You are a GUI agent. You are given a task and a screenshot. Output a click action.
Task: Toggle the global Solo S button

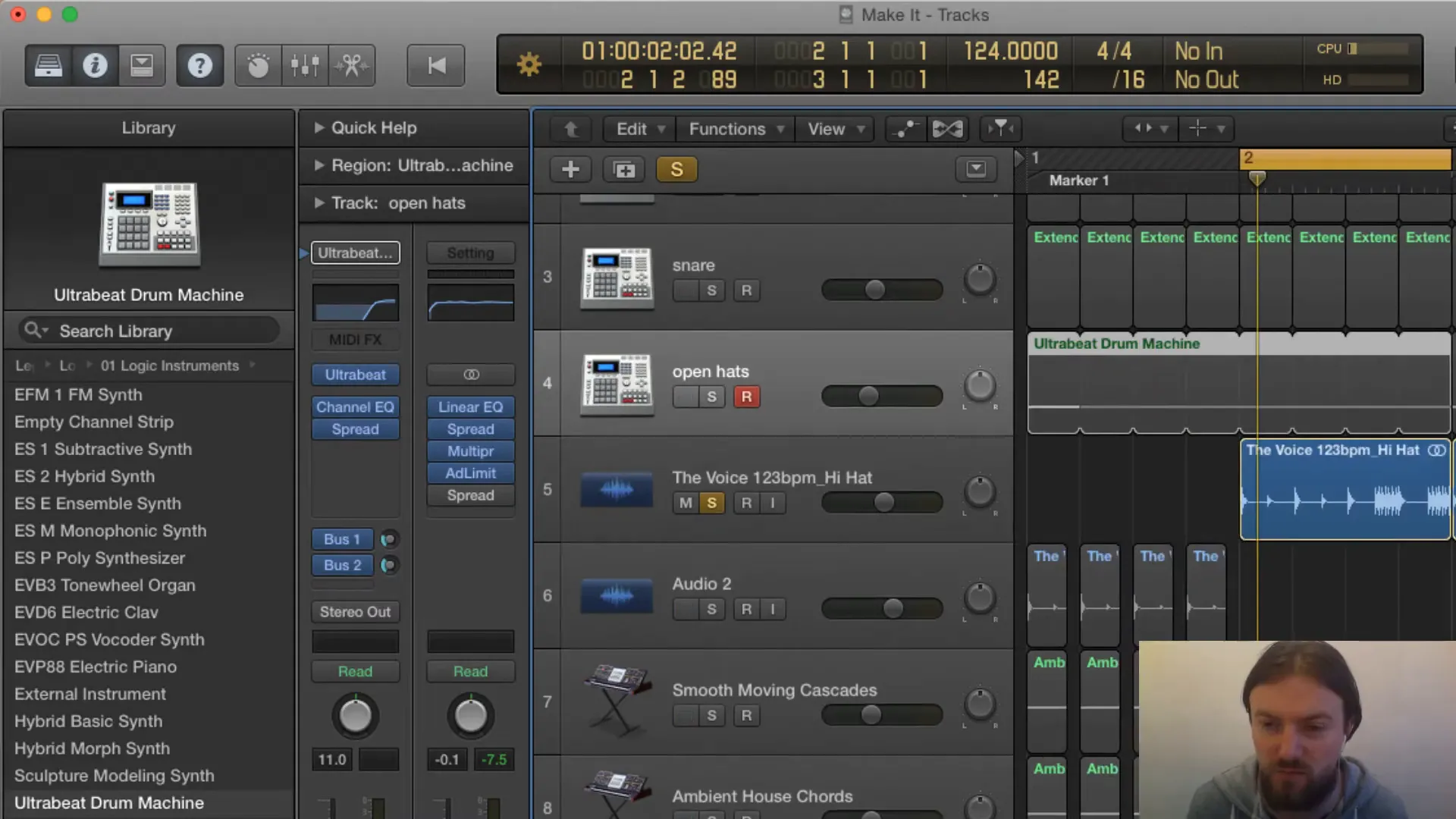click(676, 169)
